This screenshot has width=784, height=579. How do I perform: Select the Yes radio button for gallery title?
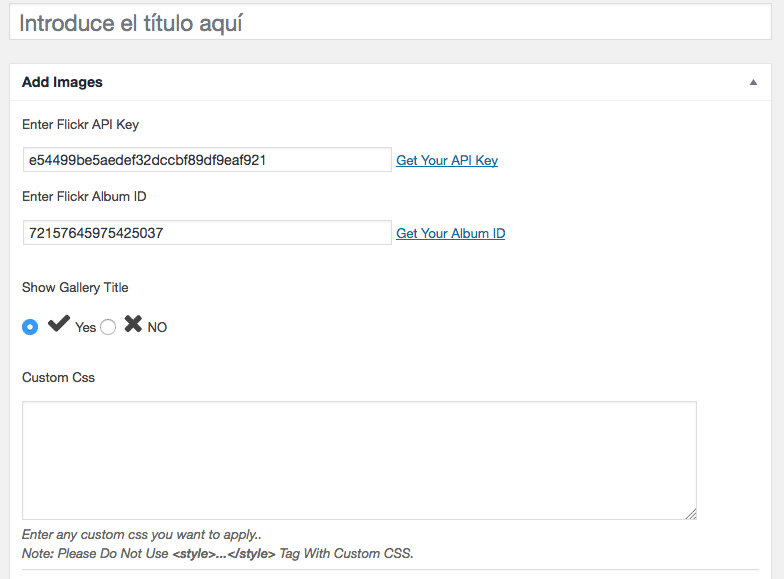[x=30, y=327]
